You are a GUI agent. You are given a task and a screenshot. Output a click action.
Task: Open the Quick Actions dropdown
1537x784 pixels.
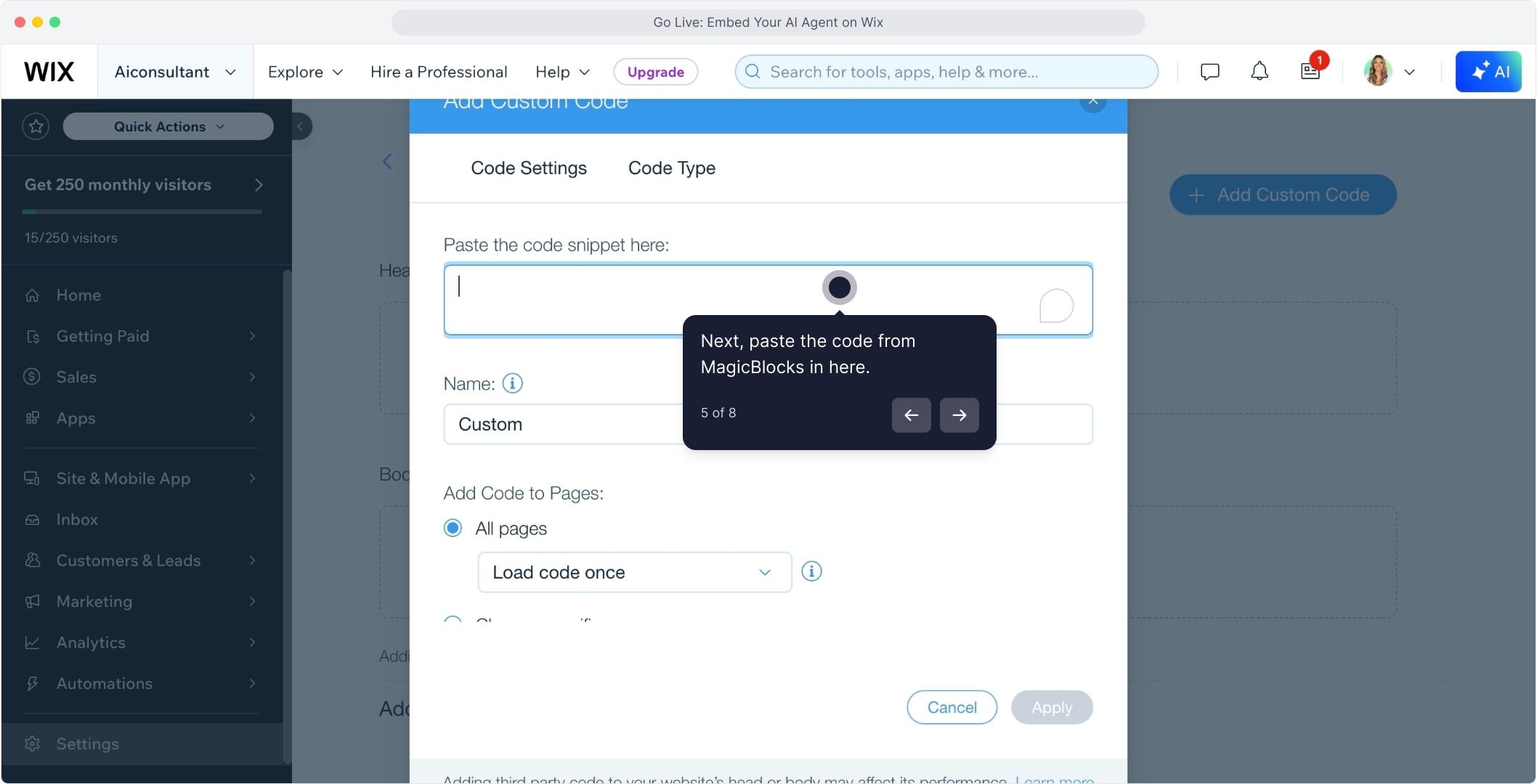point(168,126)
